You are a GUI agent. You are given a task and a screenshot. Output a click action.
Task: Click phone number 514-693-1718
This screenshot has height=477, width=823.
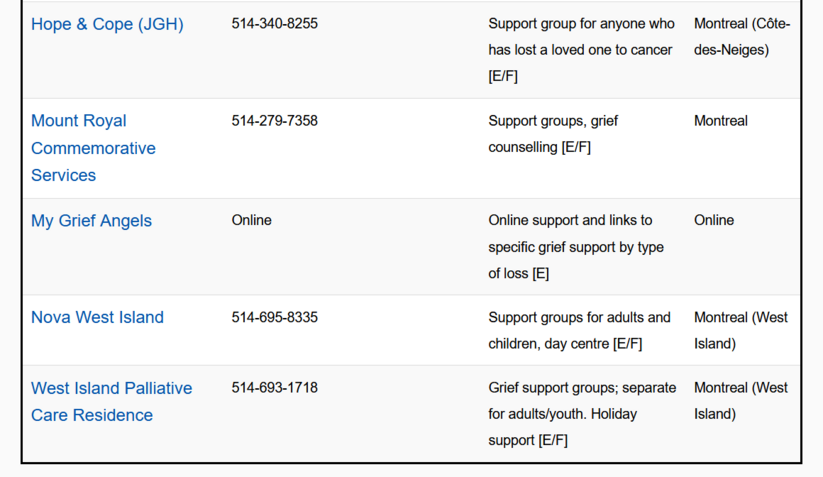tap(275, 388)
